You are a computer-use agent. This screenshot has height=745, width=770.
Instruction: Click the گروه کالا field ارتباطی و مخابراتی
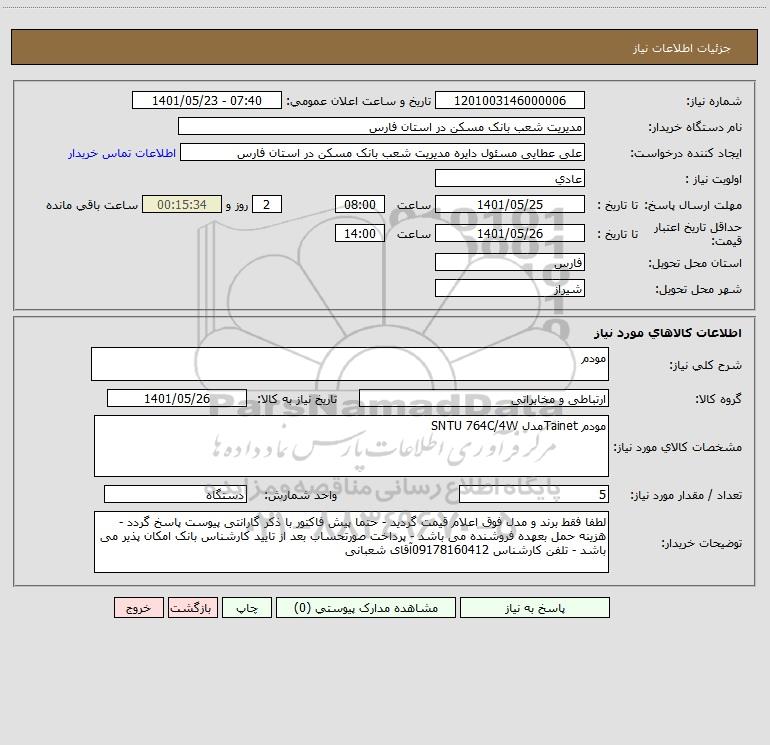(x=484, y=398)
